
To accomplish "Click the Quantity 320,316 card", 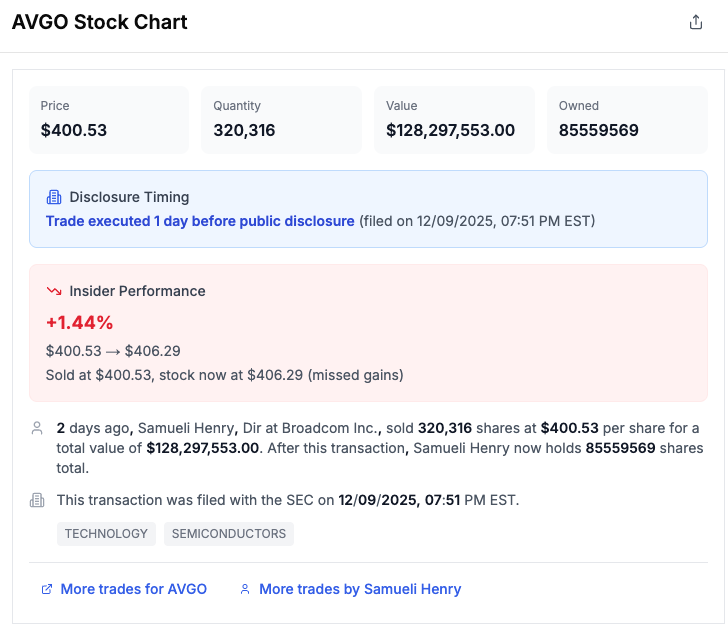I will click(x=281, y=120).
